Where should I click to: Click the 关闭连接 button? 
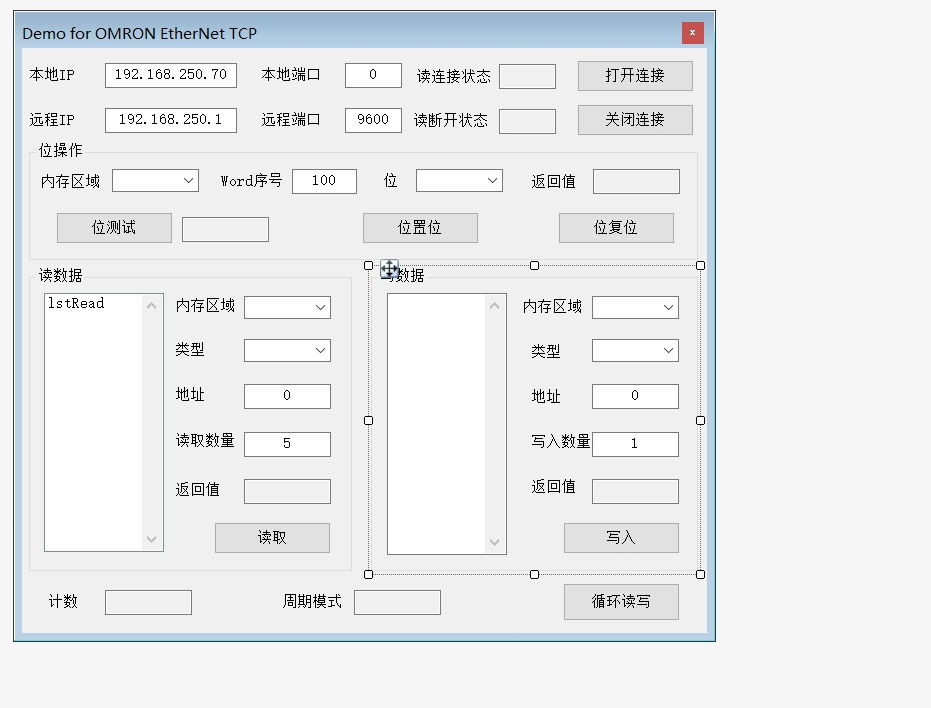[x=635, y=120]
